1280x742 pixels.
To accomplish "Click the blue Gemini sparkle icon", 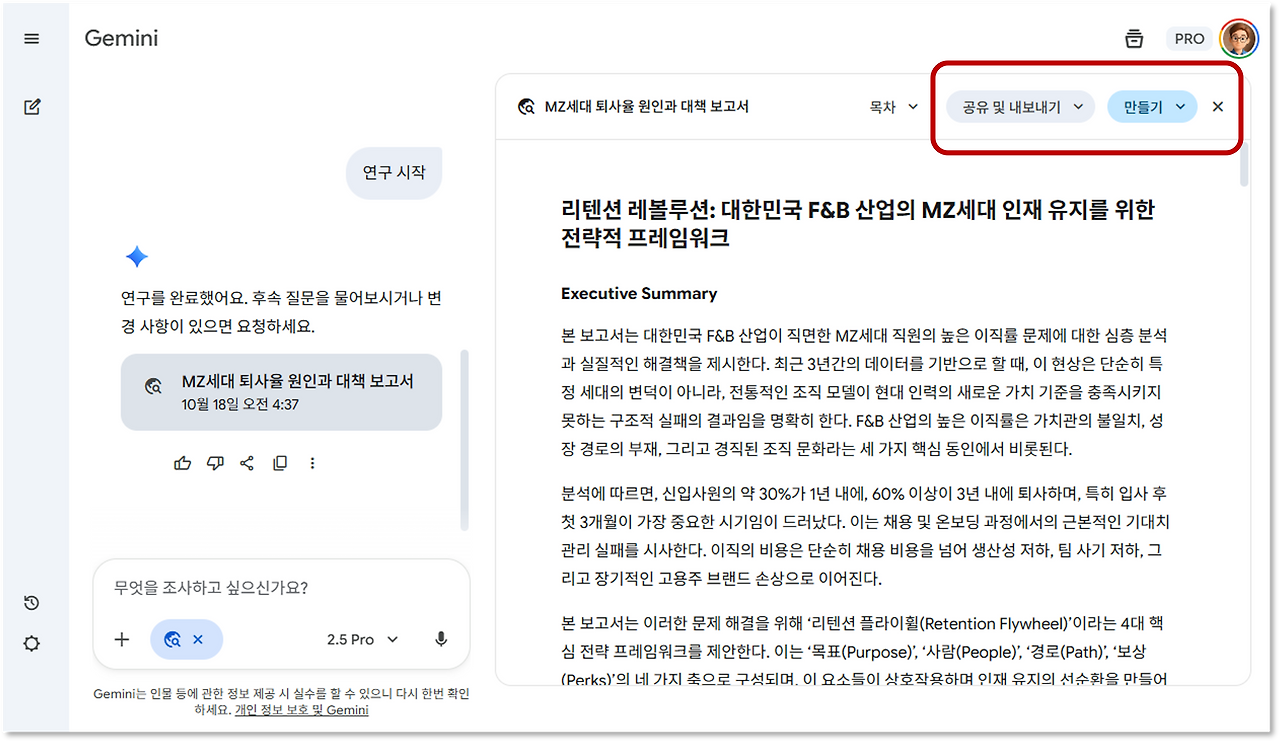I will coord(137,257).
